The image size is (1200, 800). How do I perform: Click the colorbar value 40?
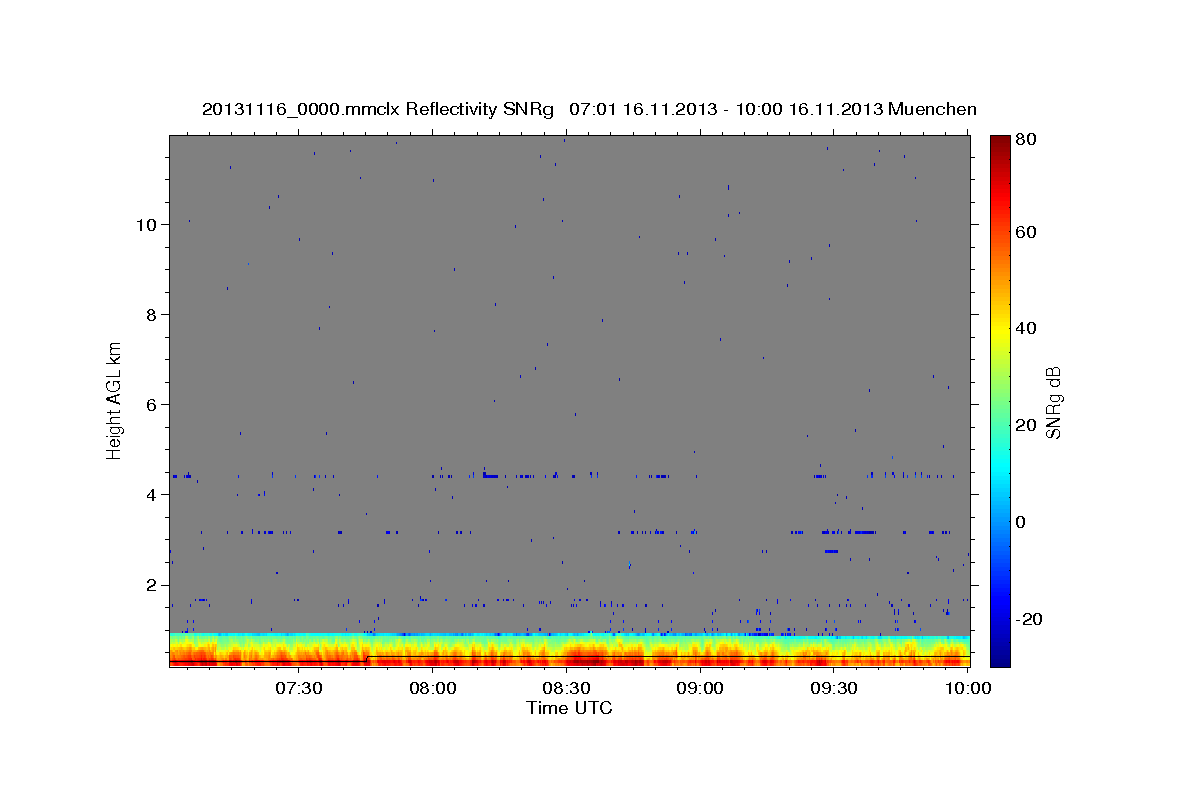point(1026,328)
